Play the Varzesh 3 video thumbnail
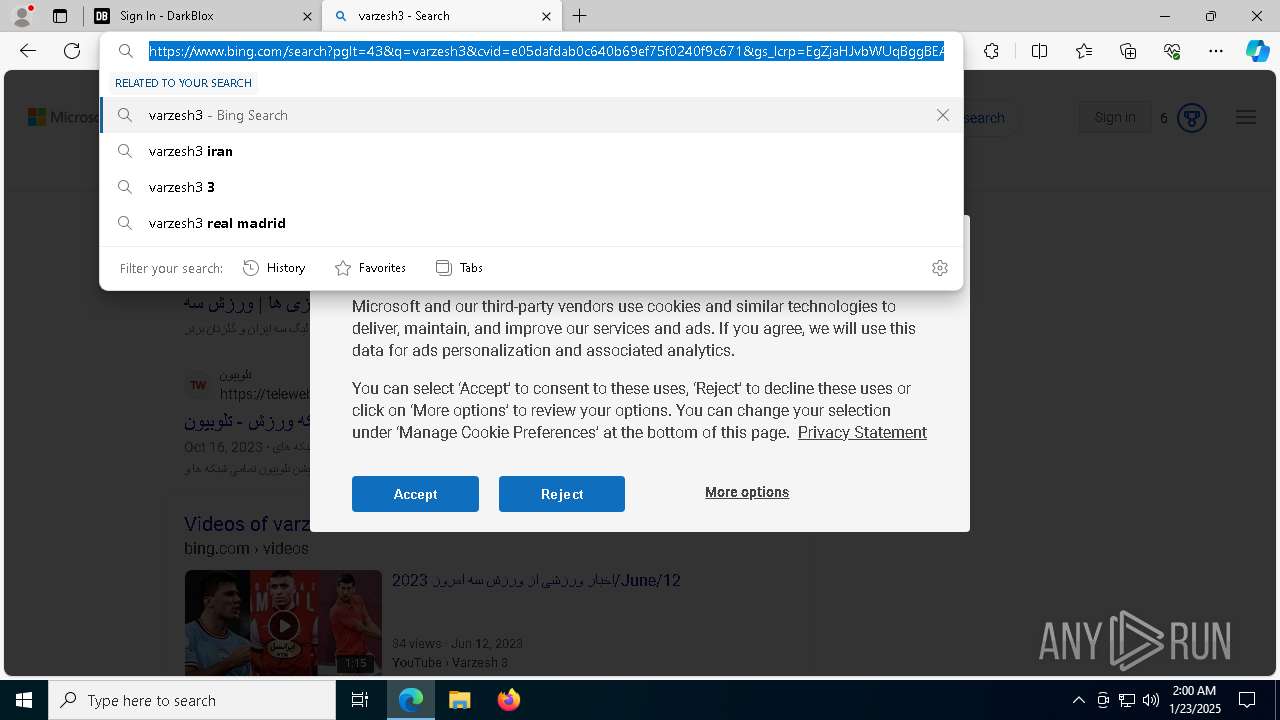This screenshot has height=720, width=1280. click(x=283, y=622)
